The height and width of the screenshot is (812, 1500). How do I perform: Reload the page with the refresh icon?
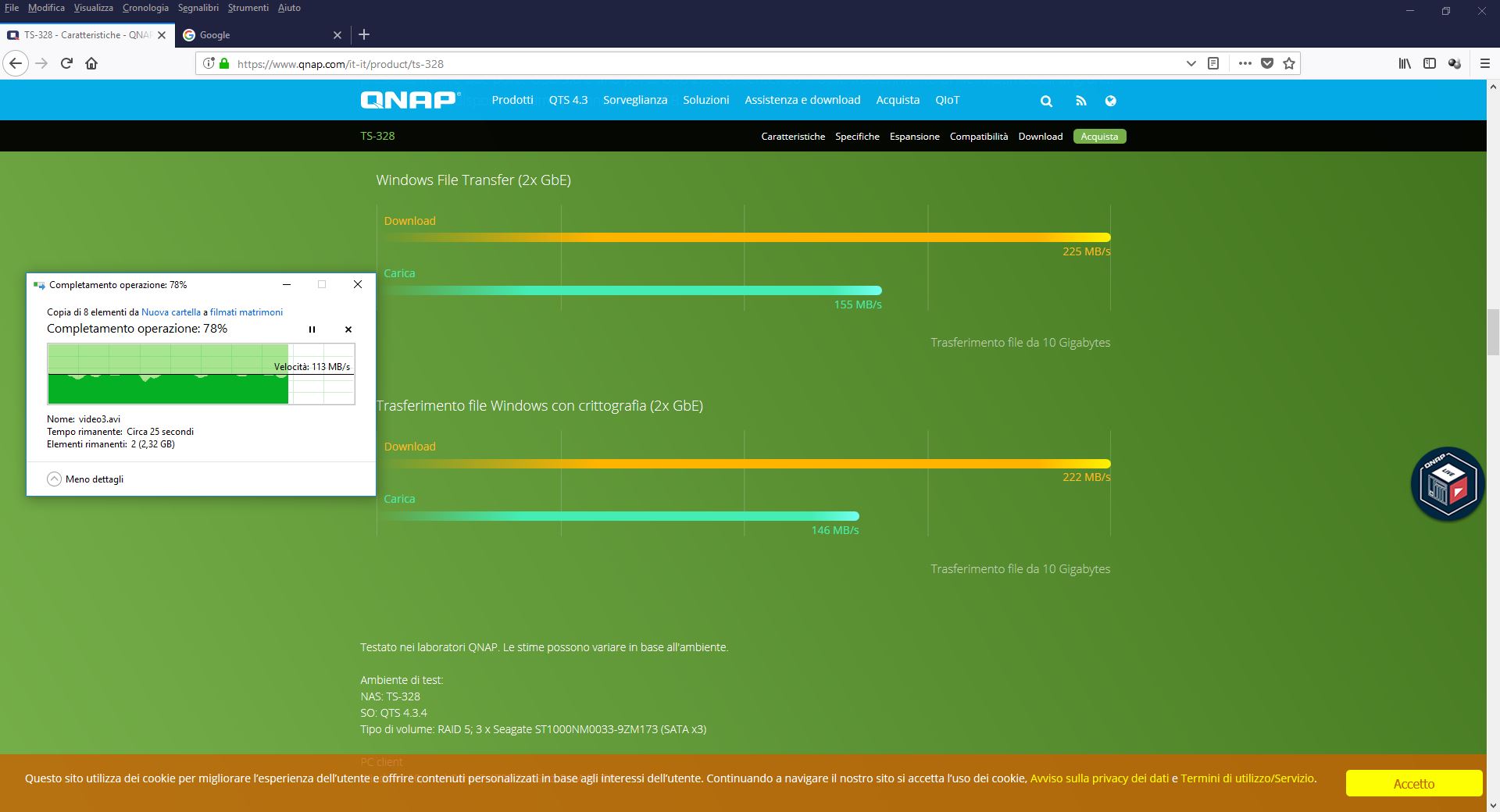click(66, 64)
